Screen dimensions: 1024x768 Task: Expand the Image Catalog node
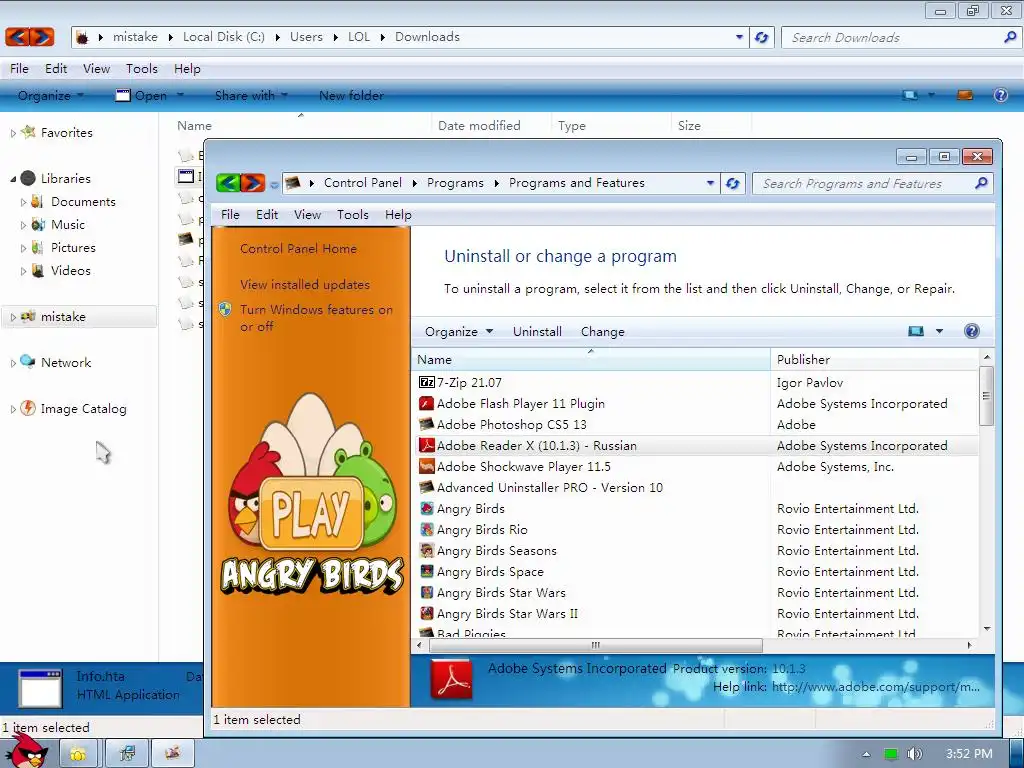(13, 409)
